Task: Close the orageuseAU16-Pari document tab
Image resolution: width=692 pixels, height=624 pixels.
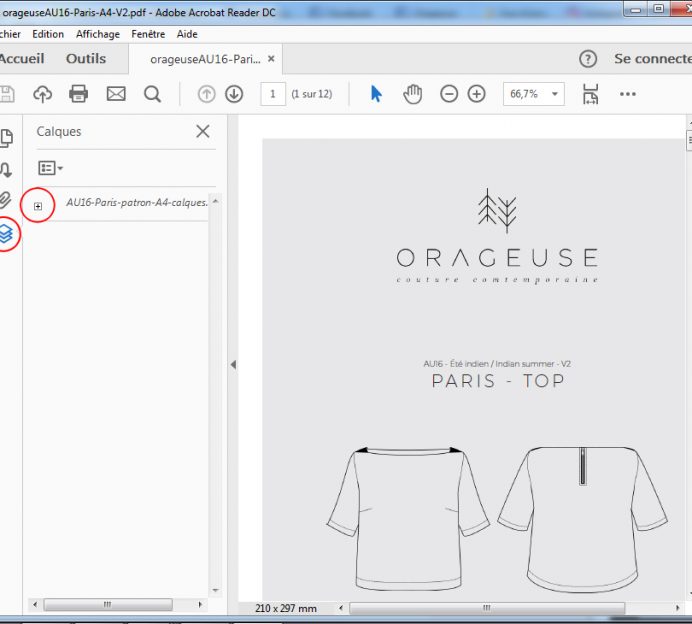Action: click(x=271, y=58)
